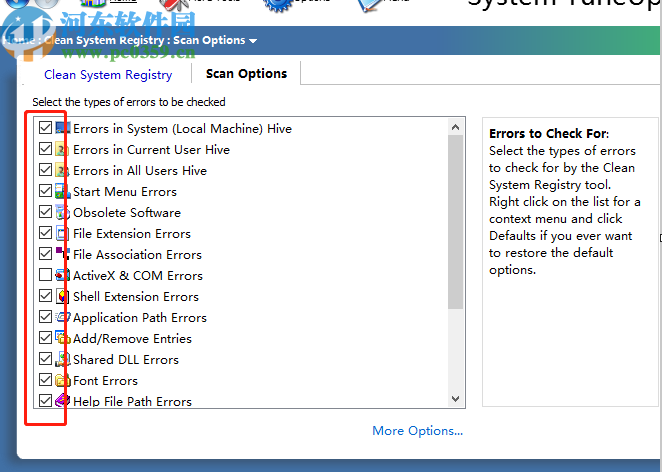Select the 'File Extension Errors' label
The width and height of the screenshot is (662, 472).
(x=132, y=233)
